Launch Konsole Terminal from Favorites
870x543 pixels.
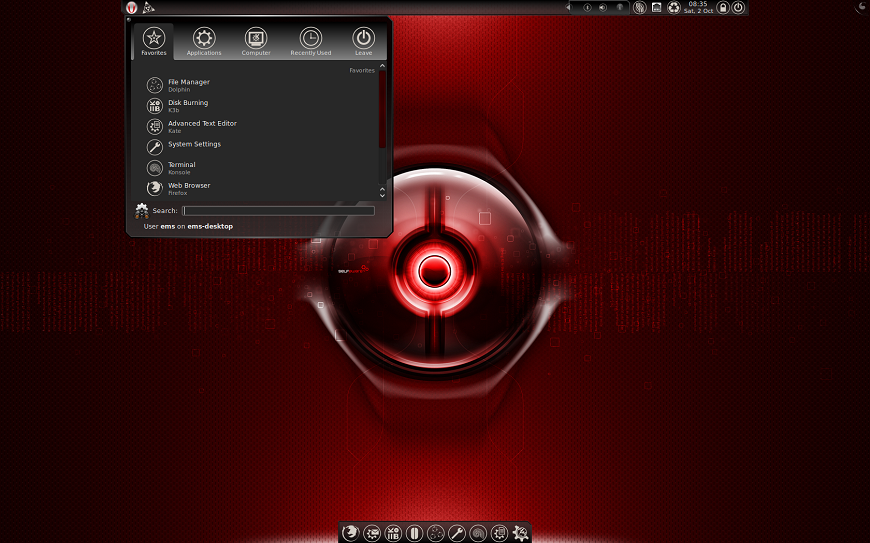181,167
